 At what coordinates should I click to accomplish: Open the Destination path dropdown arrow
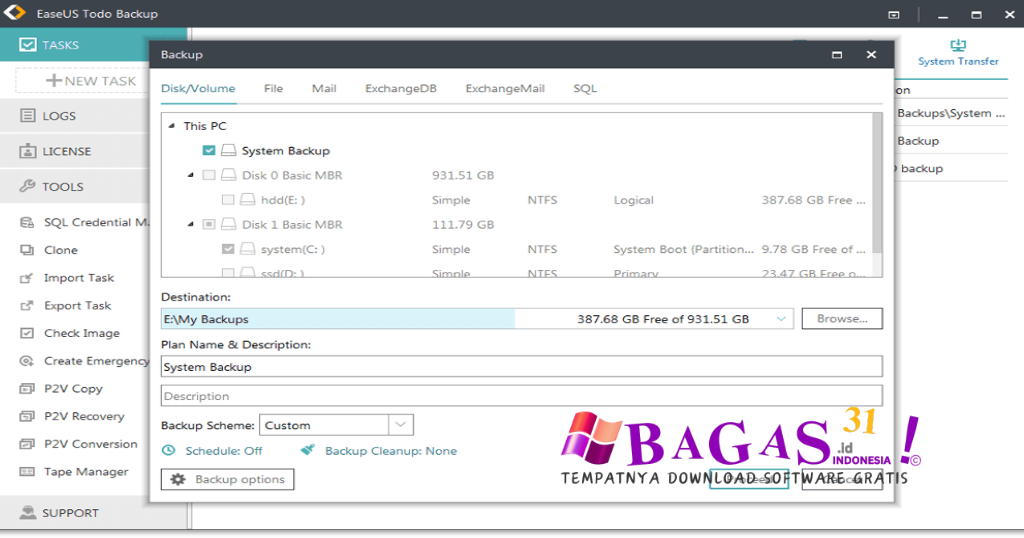(x=781, y=319)
